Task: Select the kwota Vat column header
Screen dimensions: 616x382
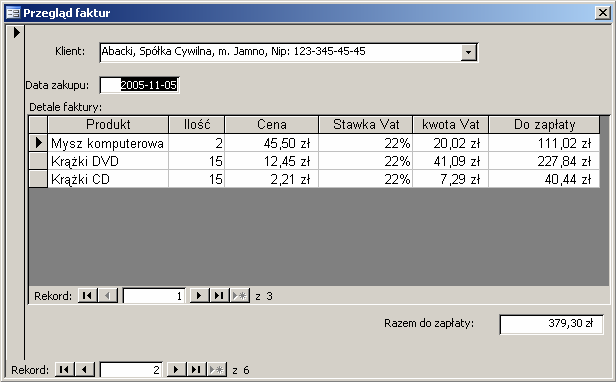Action: pyautogui.click(x=451, y=125)
